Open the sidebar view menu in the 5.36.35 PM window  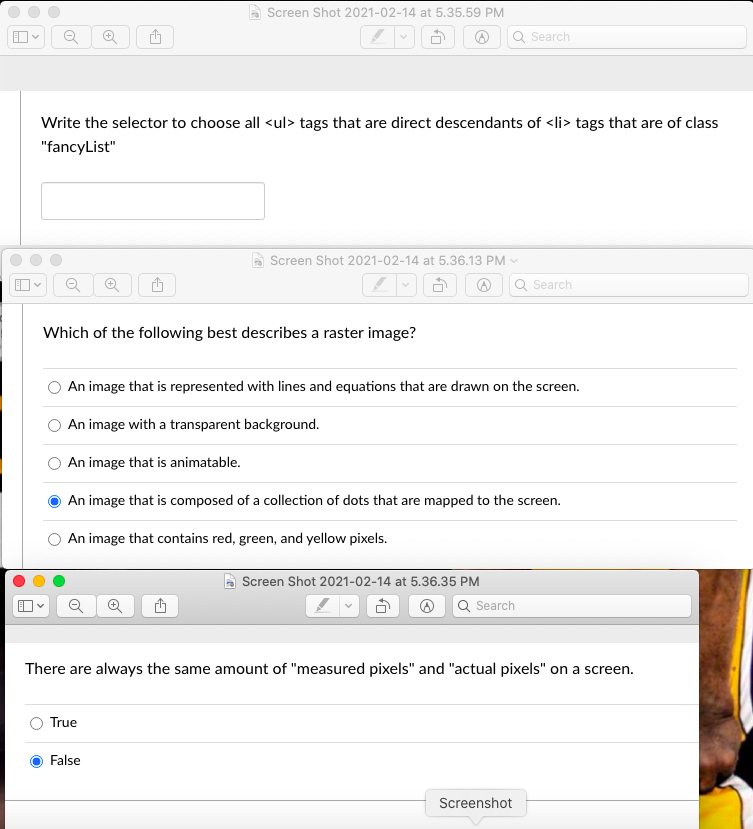point(31,606)
